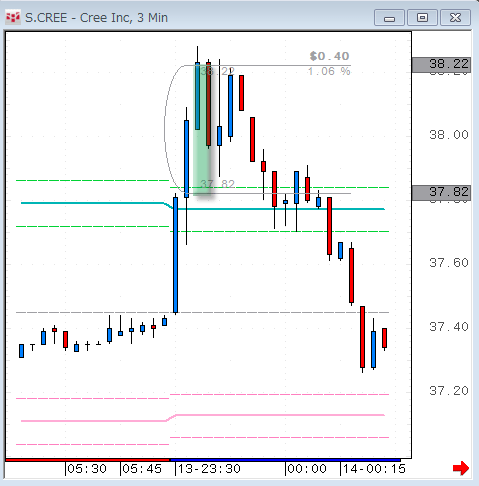Click the 37.40 price axis label

point(449,327)
